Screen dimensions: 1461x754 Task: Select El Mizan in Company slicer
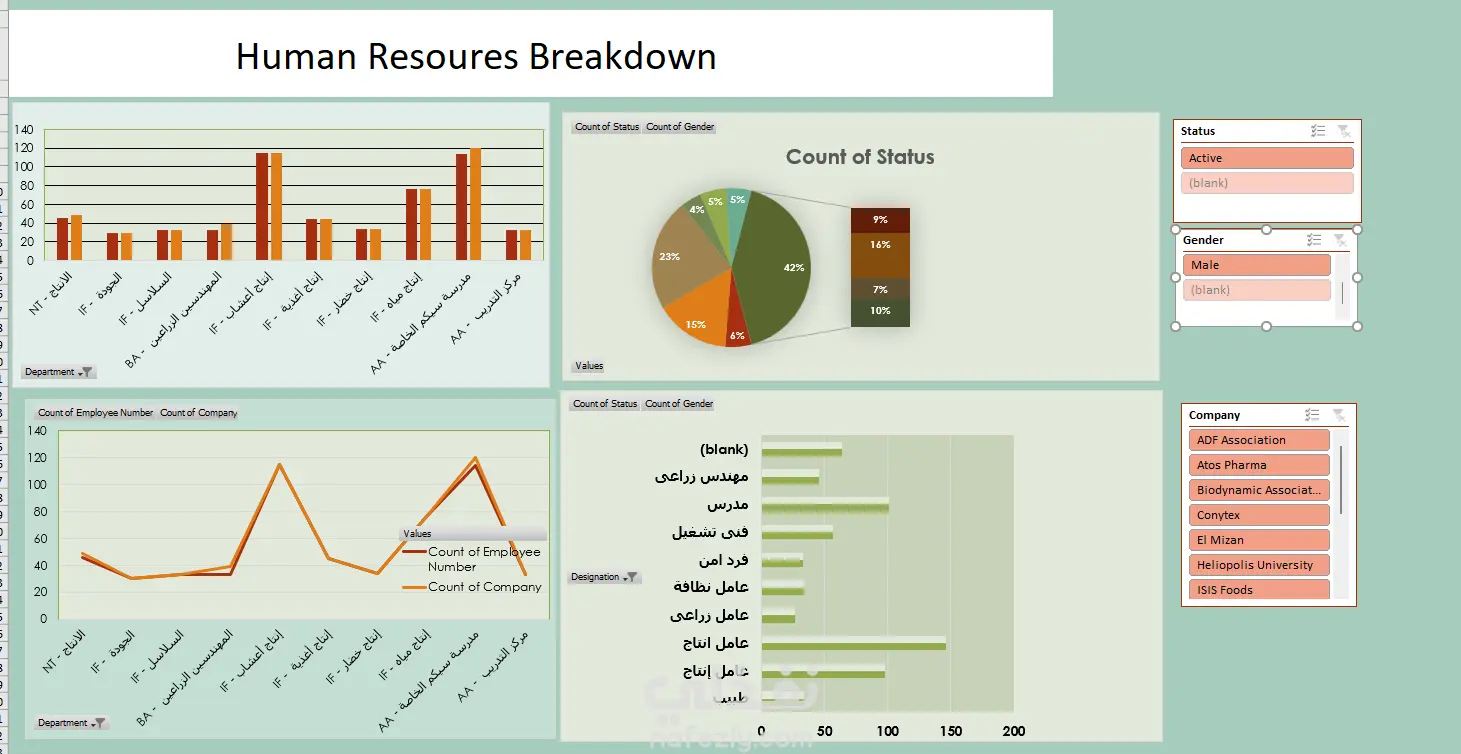coord(1259,540)
